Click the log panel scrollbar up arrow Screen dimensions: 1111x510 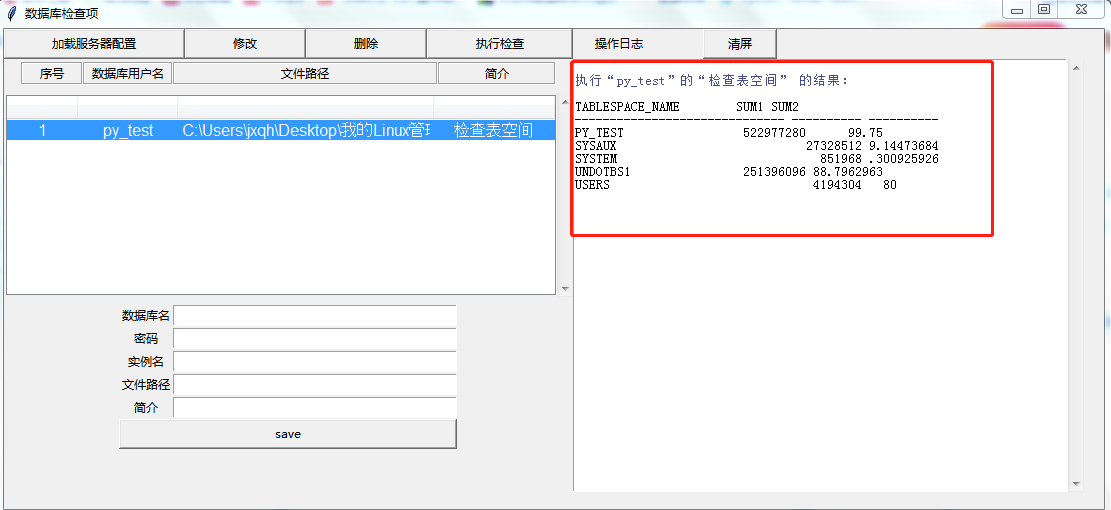pyautogui.click(x=1076, y=68)
